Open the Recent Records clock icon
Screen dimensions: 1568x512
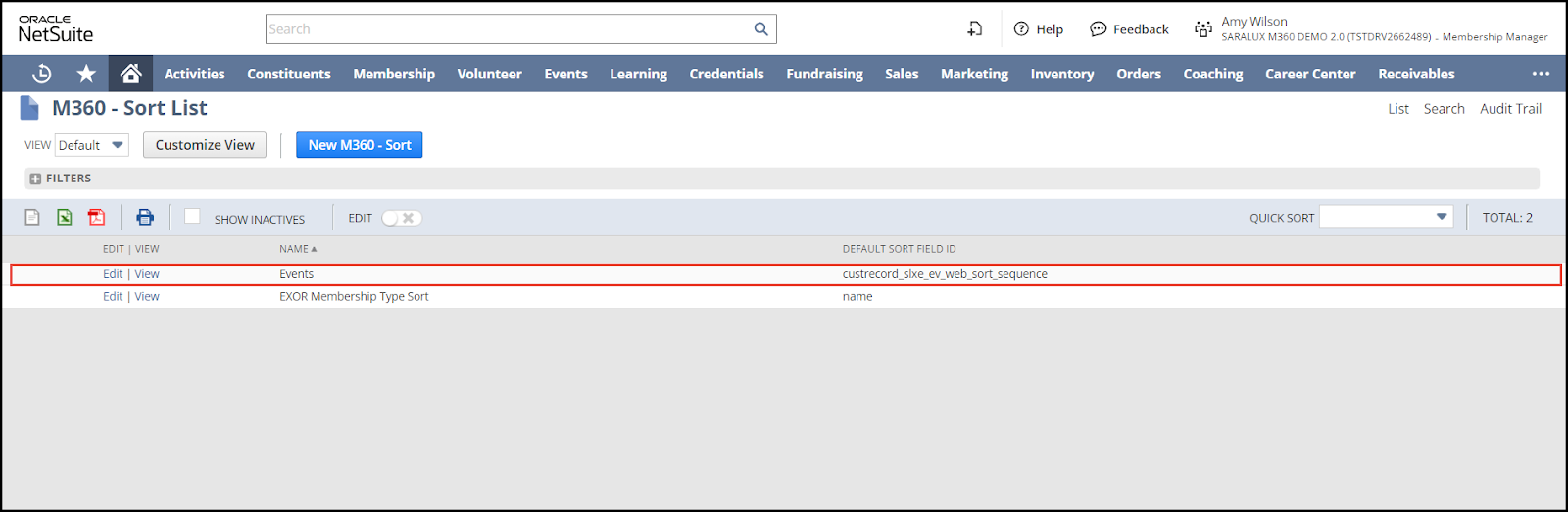coord(41,74)
